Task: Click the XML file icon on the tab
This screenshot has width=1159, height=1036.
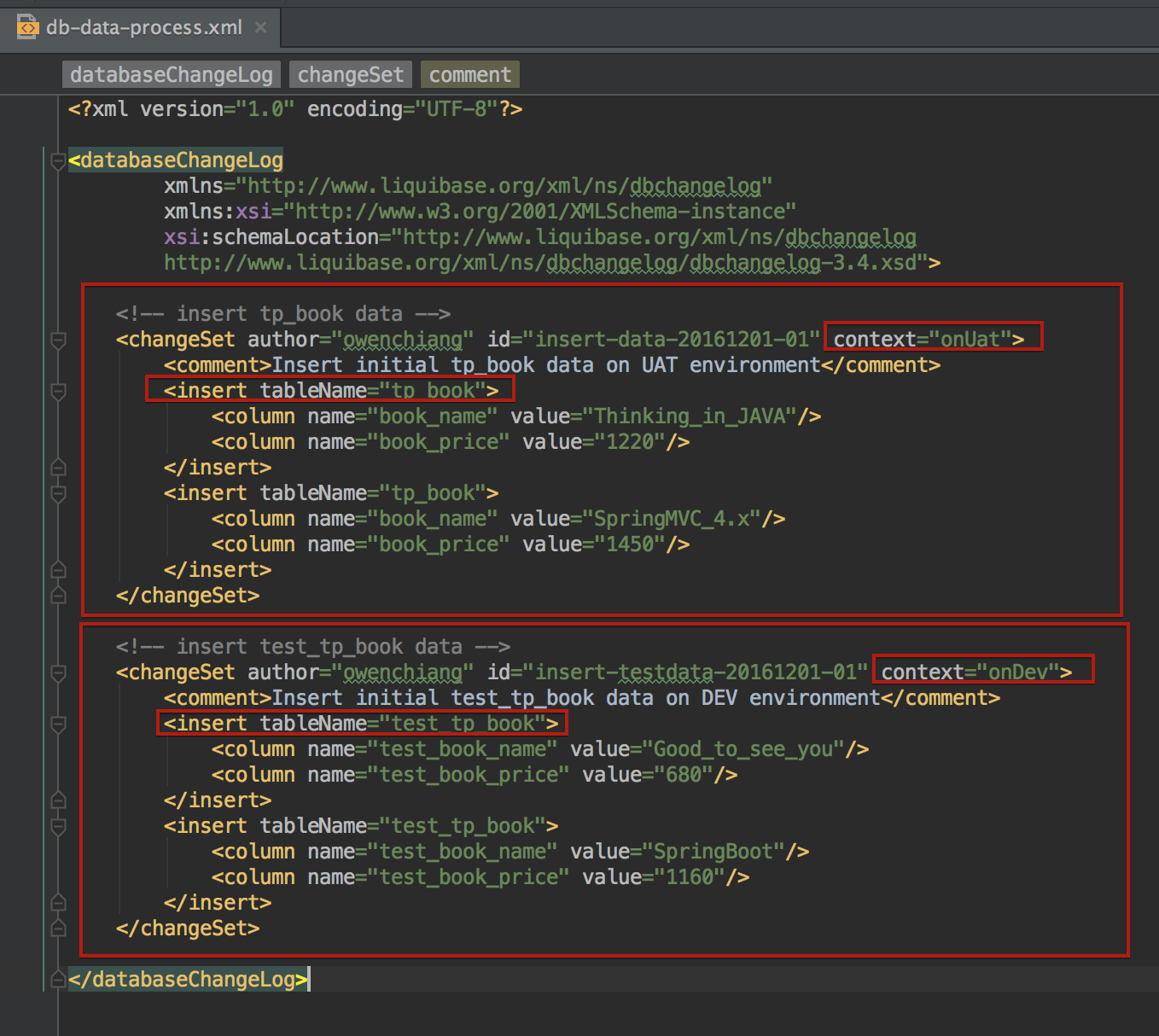Action: coord(27,27)
